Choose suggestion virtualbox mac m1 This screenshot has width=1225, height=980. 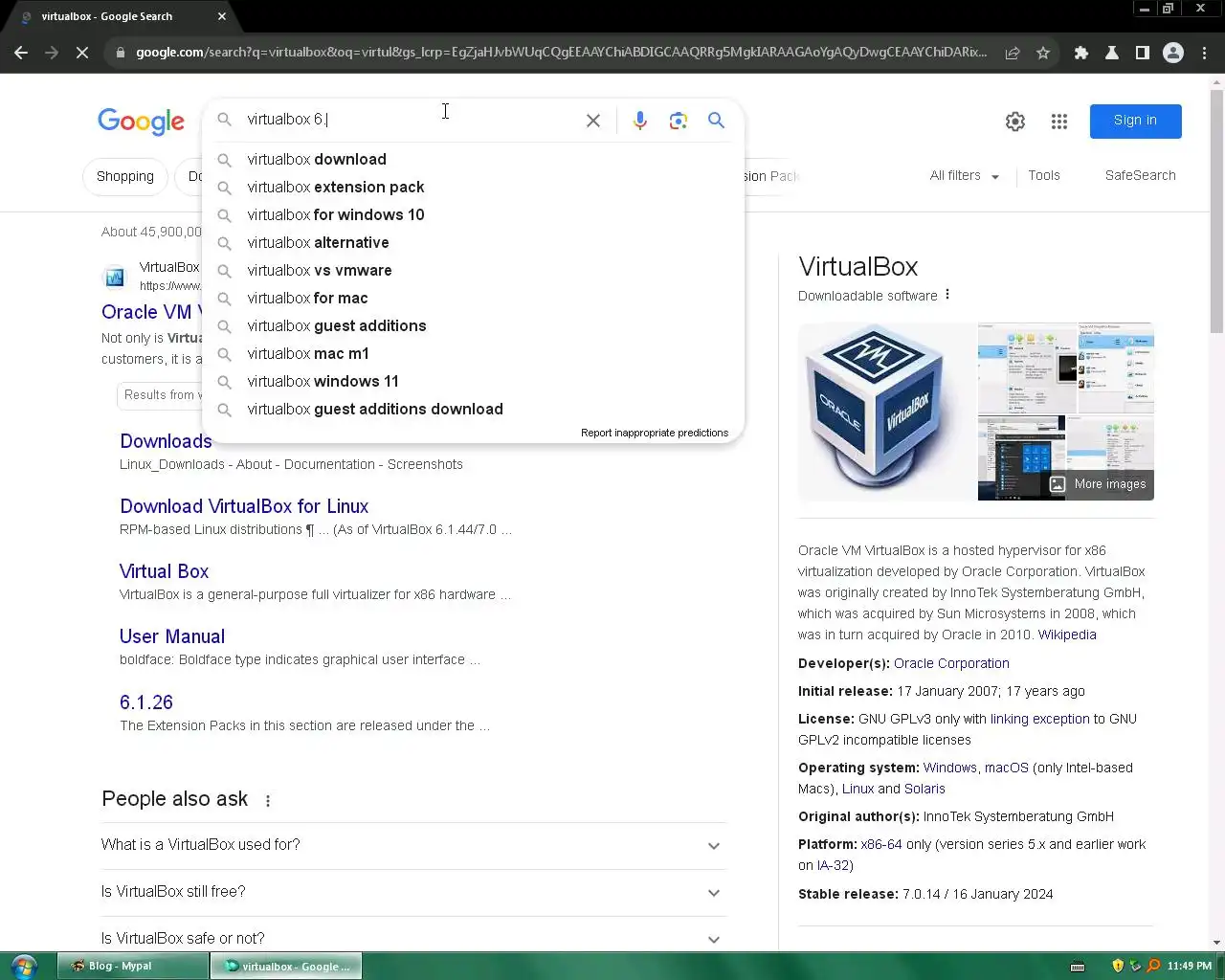(x=473, y=354)
